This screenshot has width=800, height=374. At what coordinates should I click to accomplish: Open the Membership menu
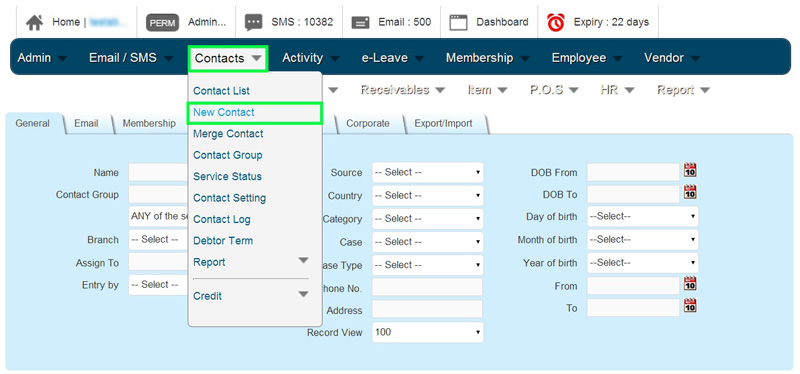tap(488, 58)
